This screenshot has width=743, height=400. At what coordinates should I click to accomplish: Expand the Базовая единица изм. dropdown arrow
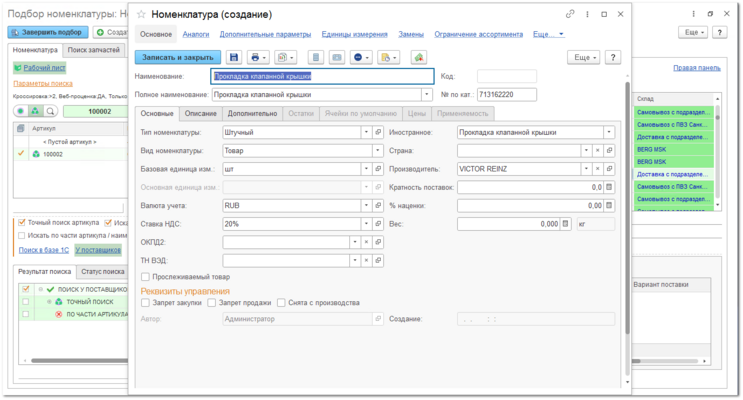point(366,169)
